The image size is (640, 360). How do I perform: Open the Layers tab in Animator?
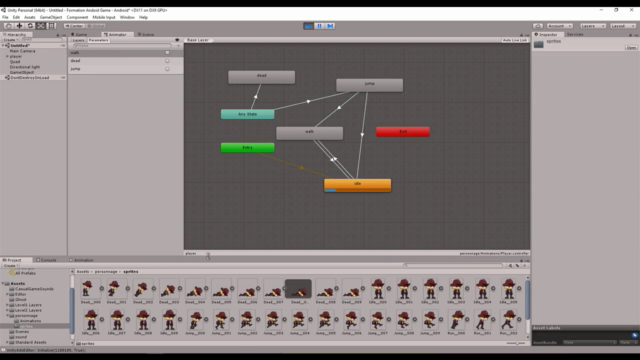pos(78,40)
